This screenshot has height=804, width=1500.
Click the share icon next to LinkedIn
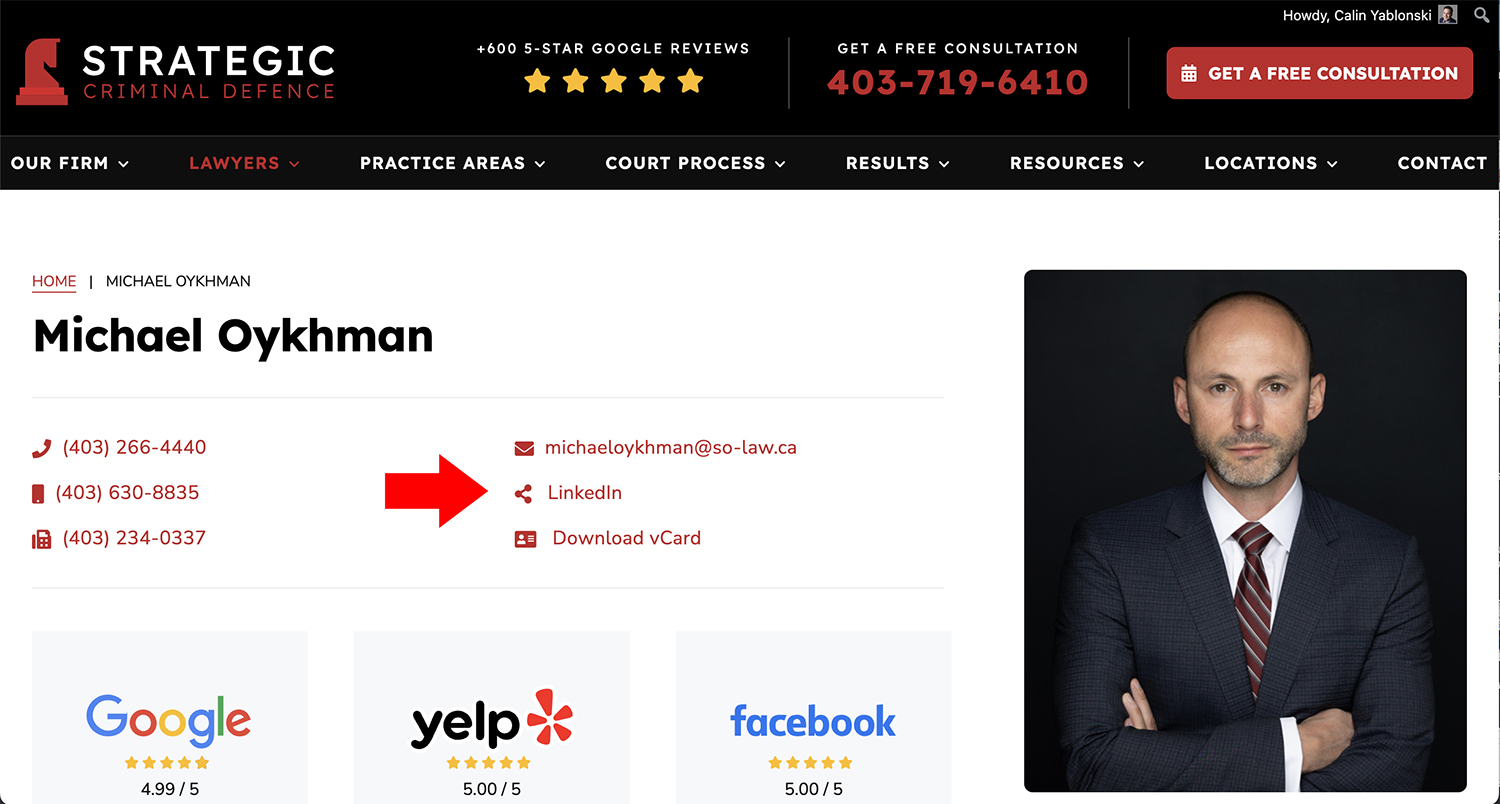pos(523,493)
